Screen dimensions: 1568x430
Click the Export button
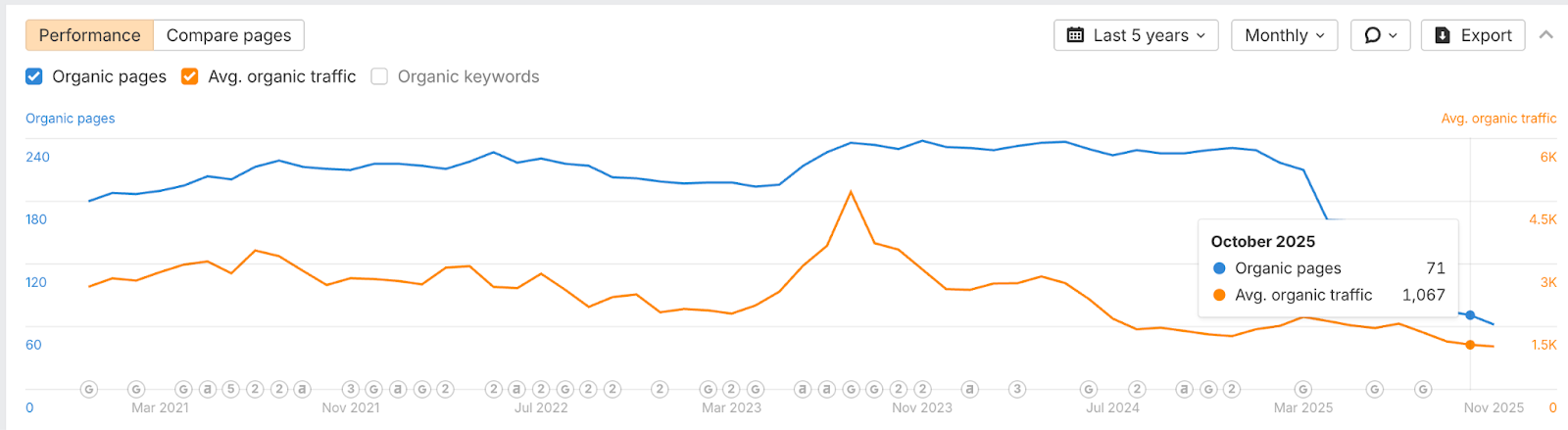tap(1473, 35)
